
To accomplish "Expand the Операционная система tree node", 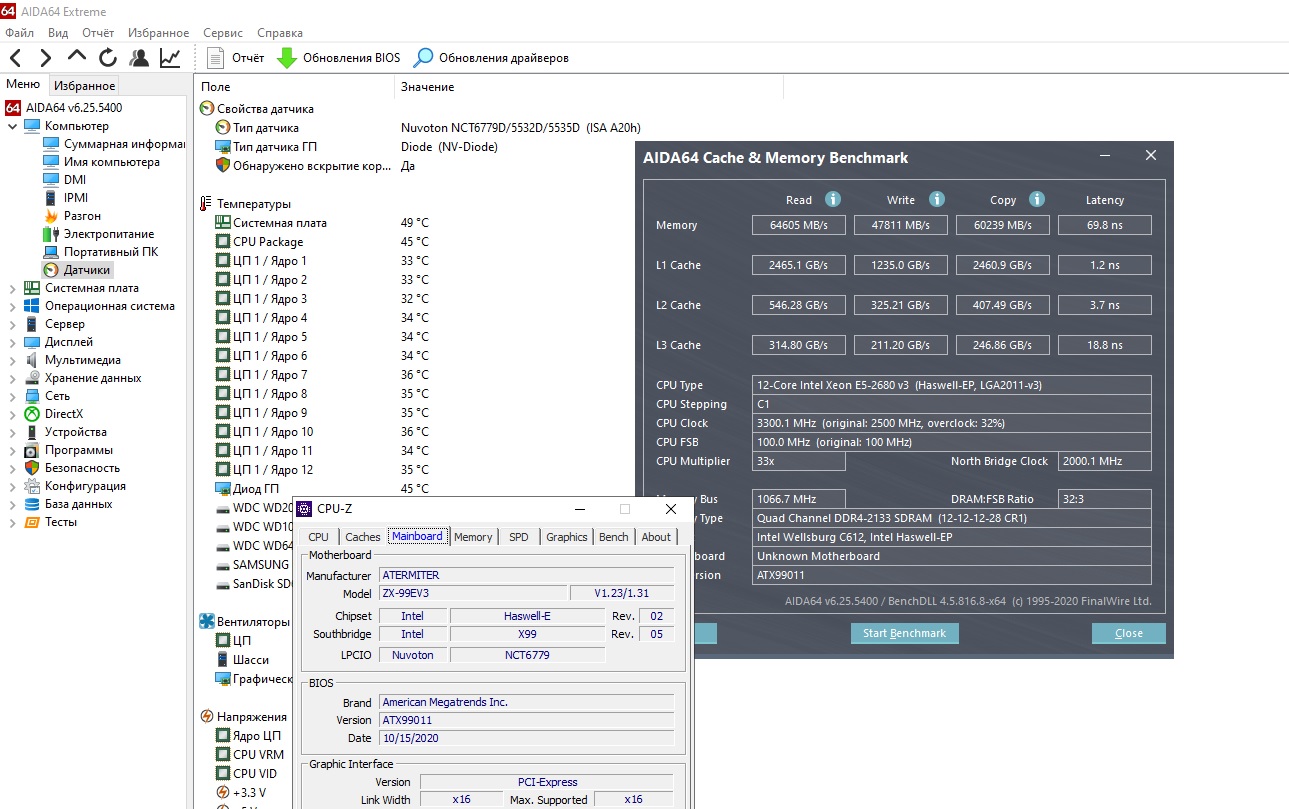I will tap(12, 306).
